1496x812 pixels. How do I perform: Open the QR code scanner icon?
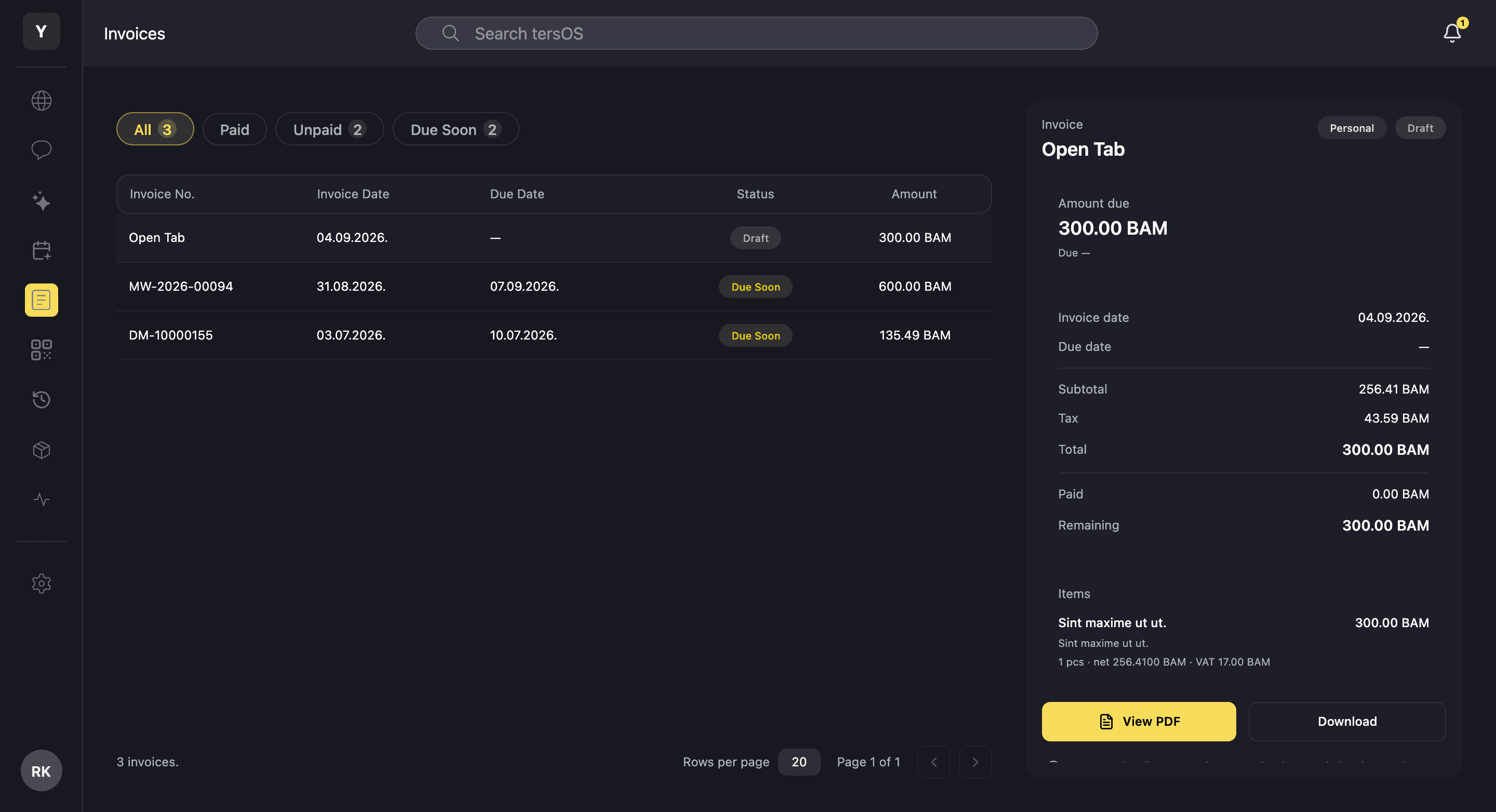41,350
